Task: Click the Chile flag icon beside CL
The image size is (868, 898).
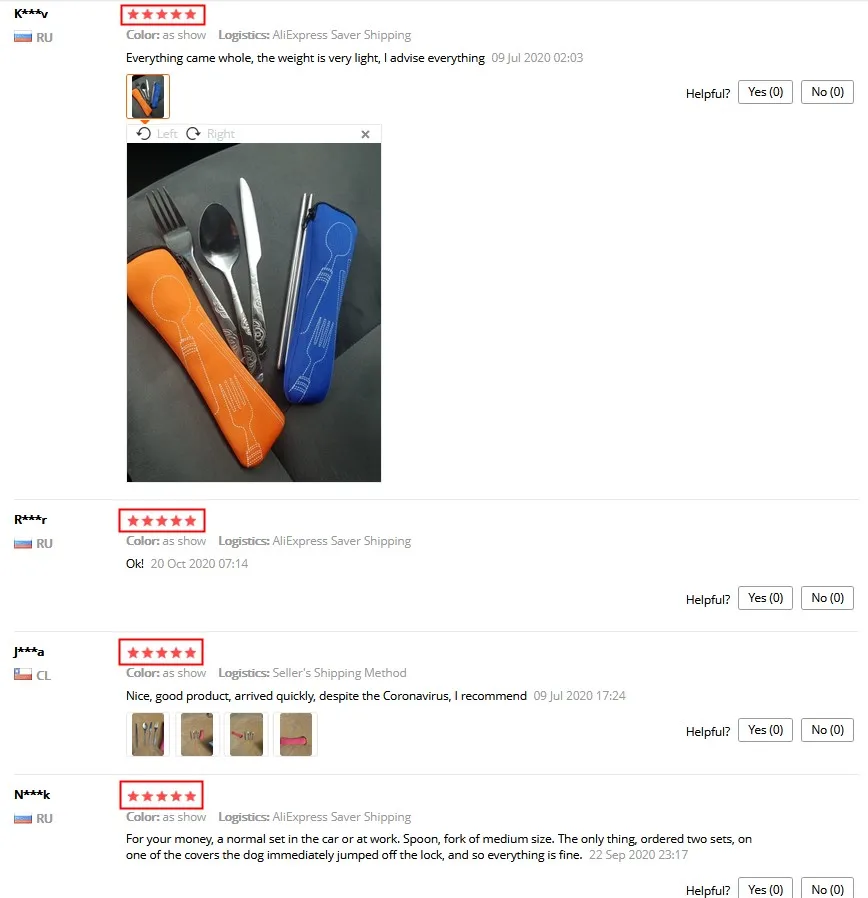Action: (x=23, y=675)
